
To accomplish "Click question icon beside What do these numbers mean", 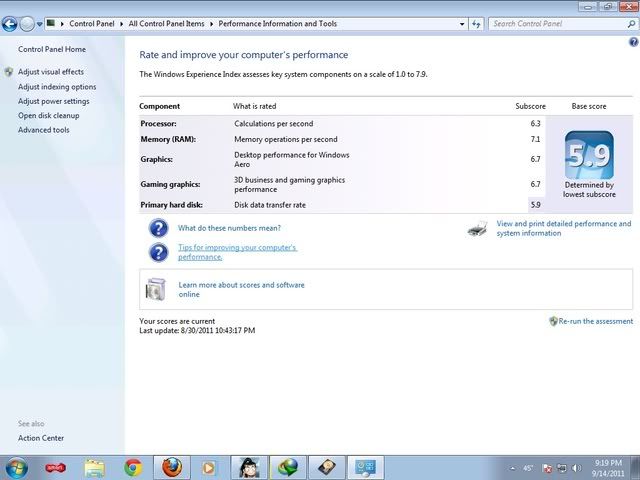I will click(x=158, y=228).
